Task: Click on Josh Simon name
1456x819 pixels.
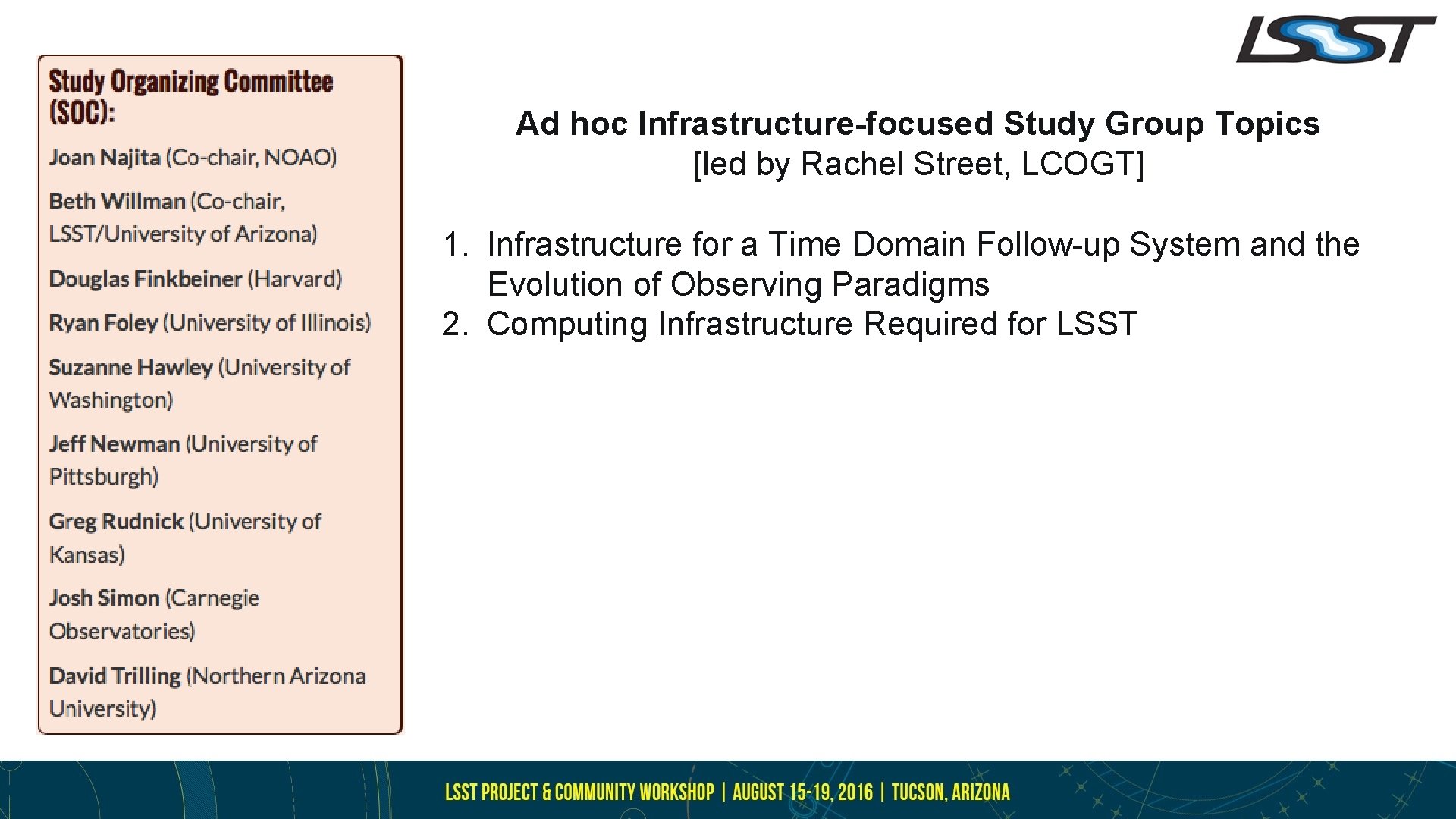Action: pyautogui.click(x=104, y=598)
